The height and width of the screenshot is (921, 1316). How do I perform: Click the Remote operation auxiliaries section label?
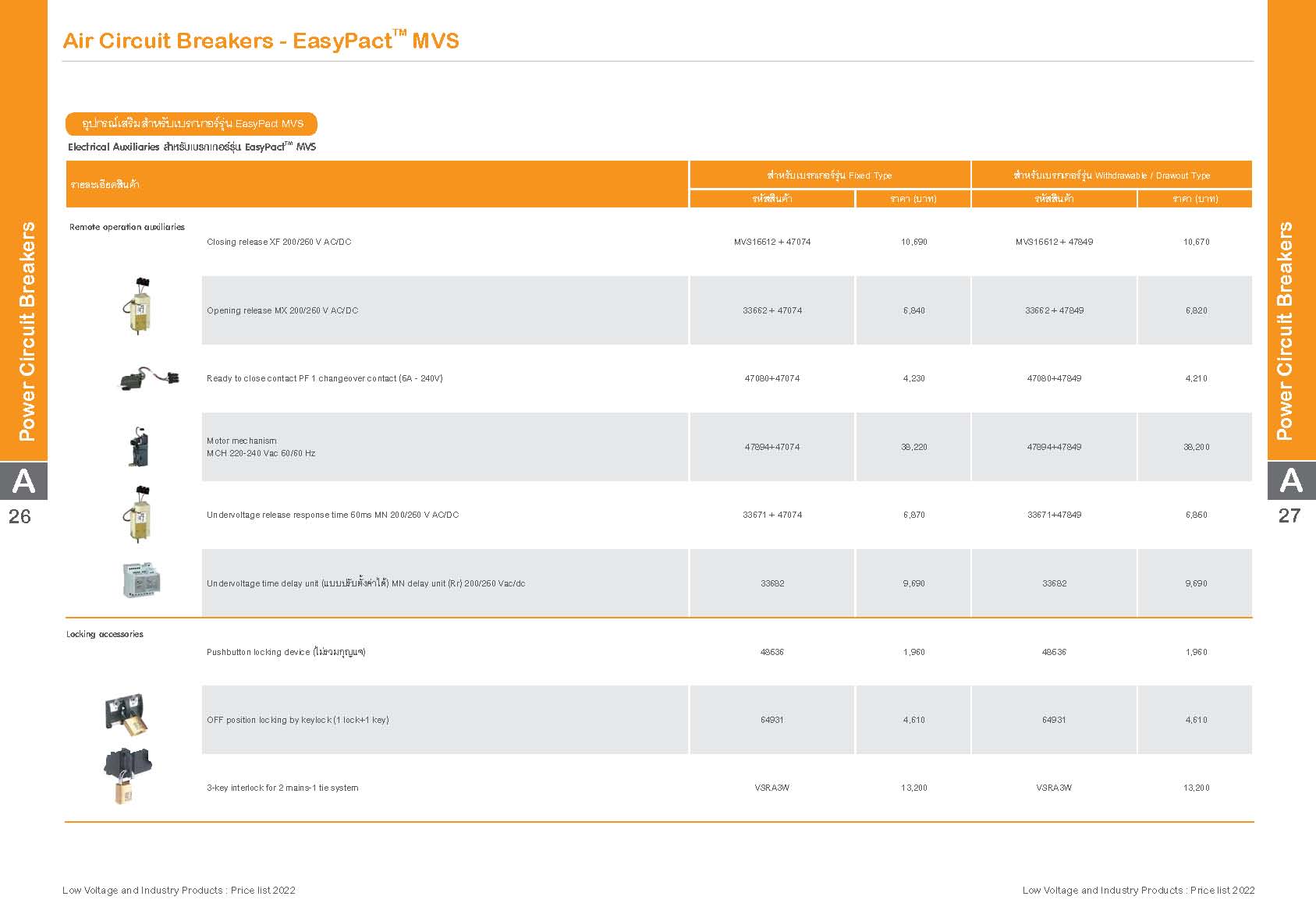[127, 227]
